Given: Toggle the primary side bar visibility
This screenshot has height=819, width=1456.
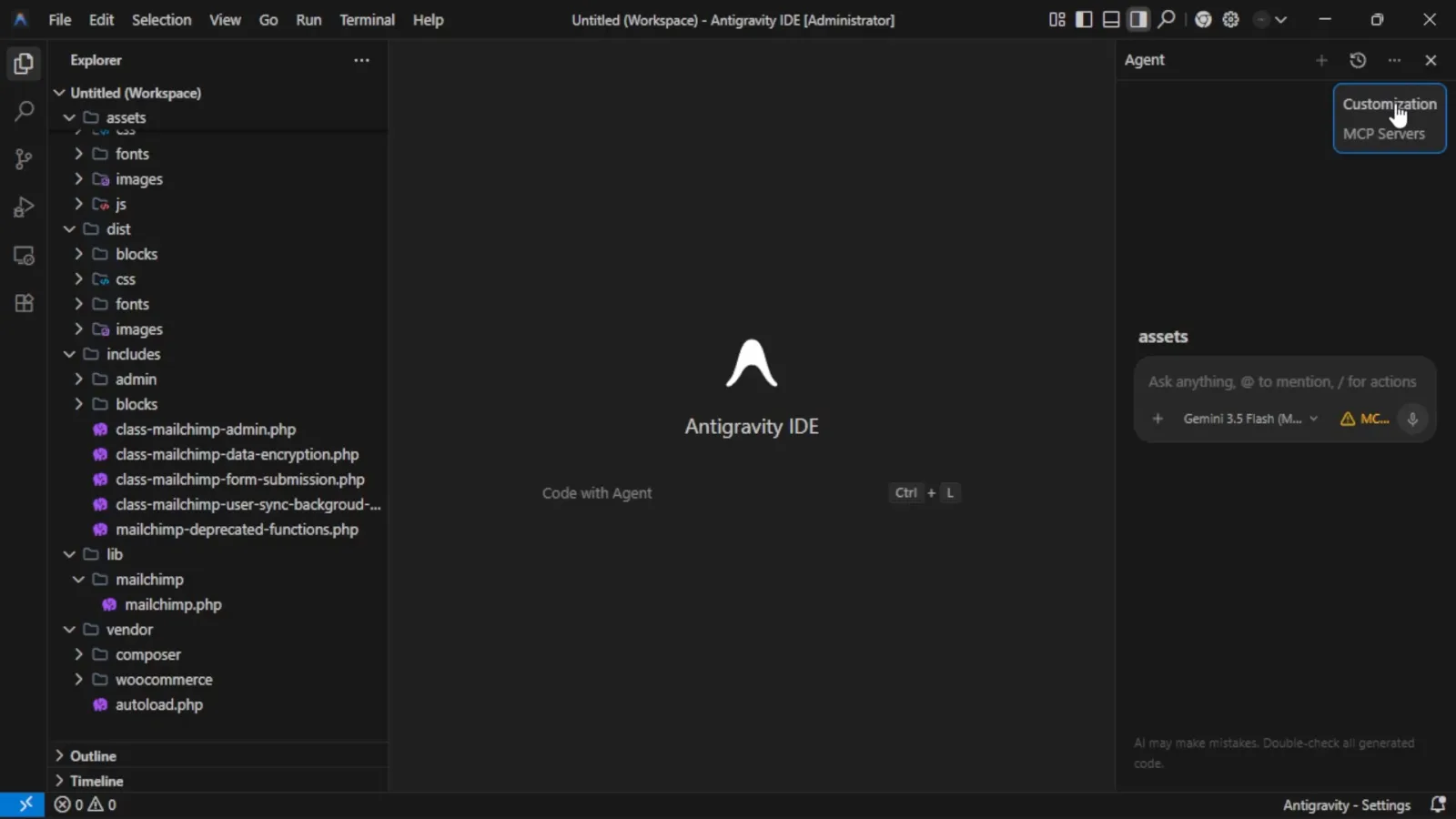Looking at the screenshot, I should coord(1084,19).
